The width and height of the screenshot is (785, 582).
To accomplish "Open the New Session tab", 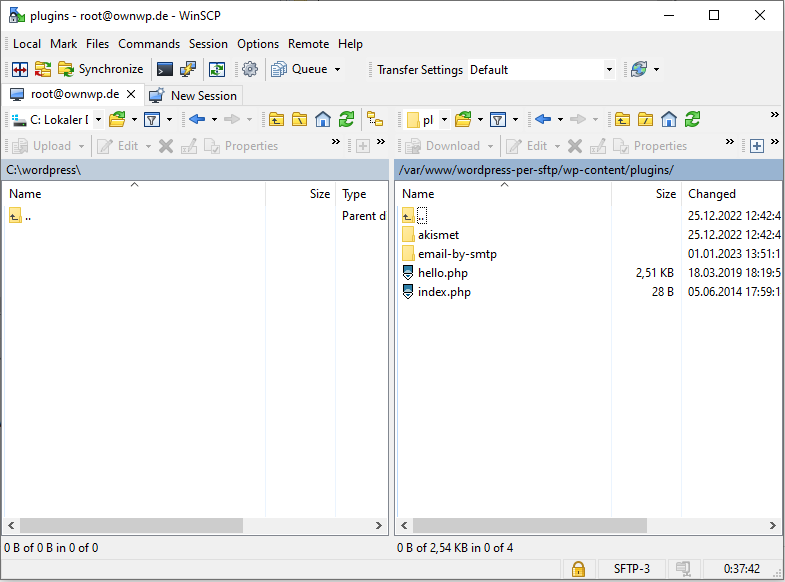I will click(193, 96).
